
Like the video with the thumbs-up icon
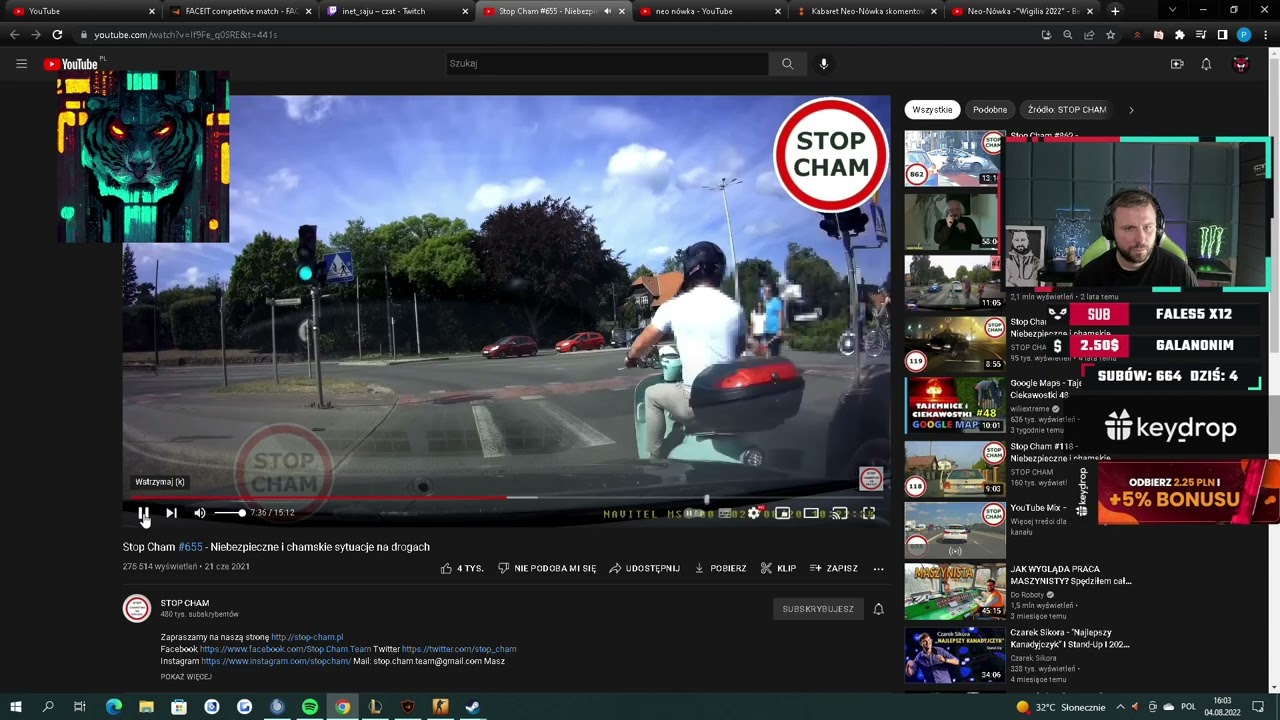446,568
